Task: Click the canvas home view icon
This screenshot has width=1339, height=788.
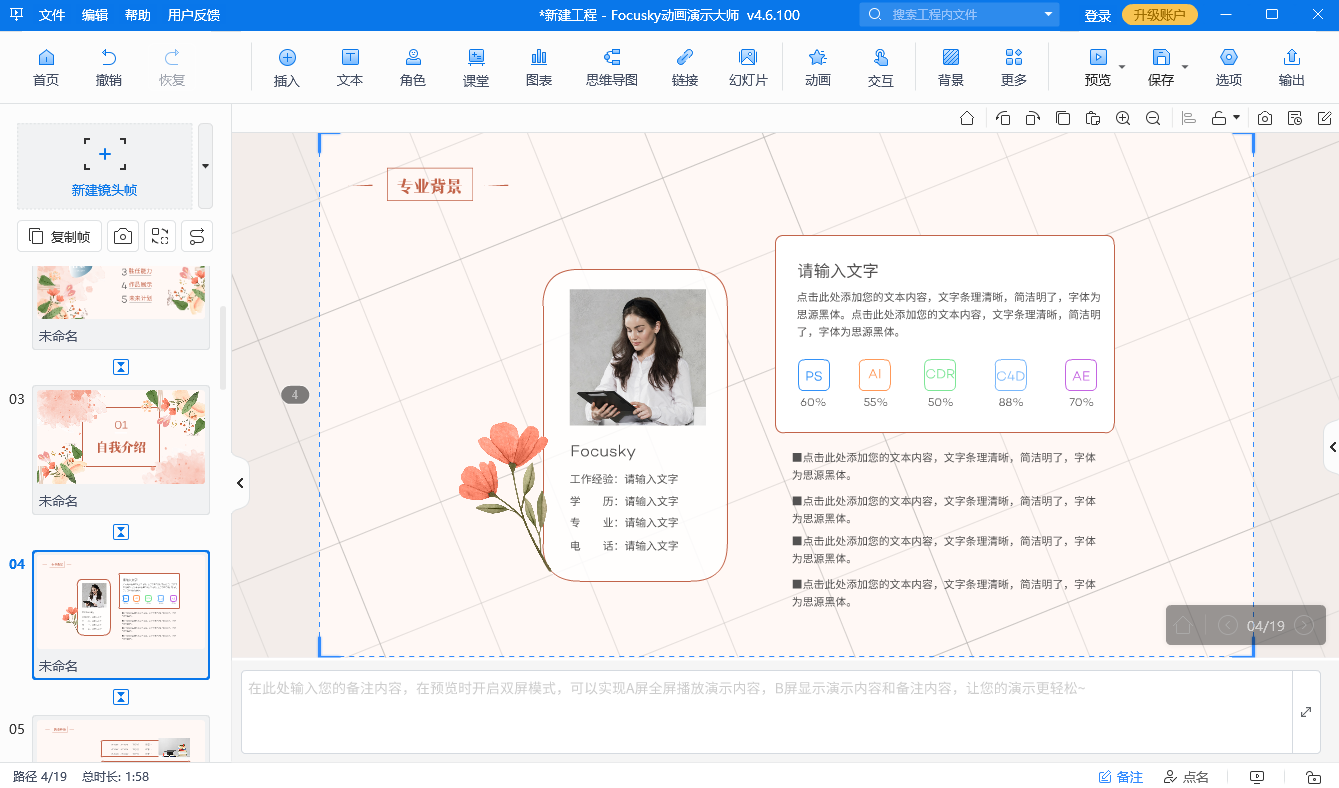Action: (x=967, y=118)
